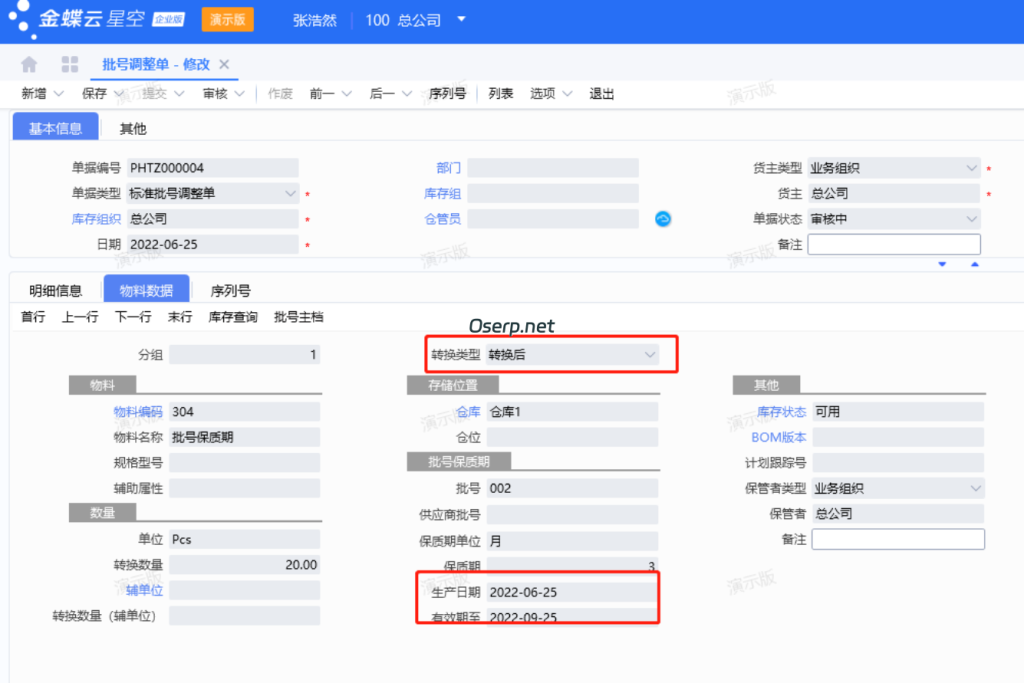The height and width of the screenshot is (683, 1024).
Task: Open the workbench grid icon beside home
Action: click(x=68, y=63)
